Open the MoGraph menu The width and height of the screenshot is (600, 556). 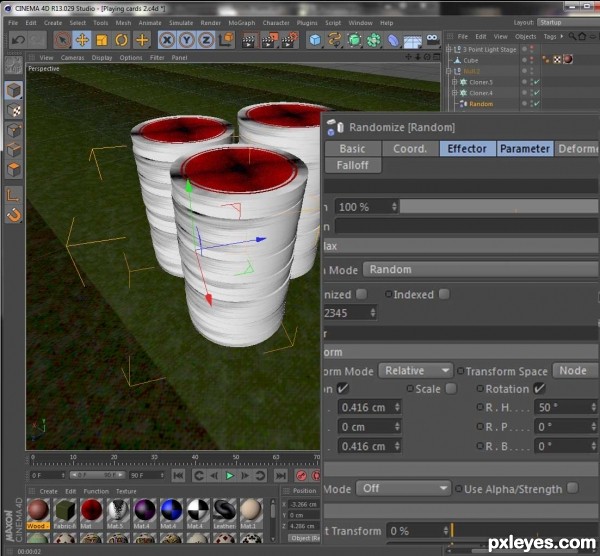(x=241, y=23)
